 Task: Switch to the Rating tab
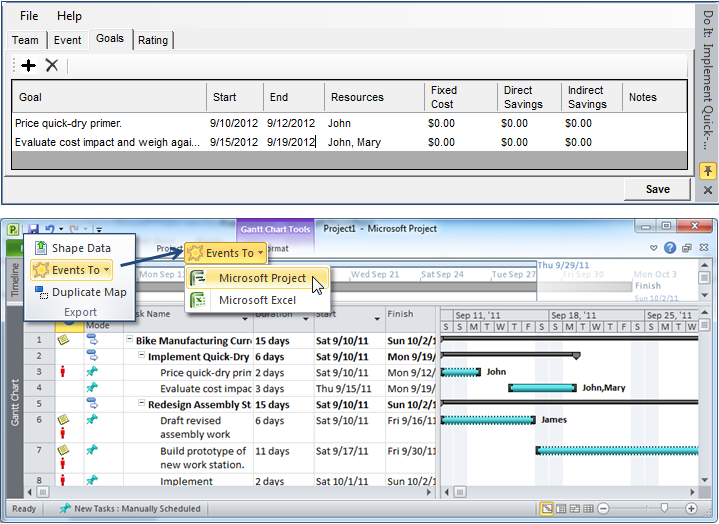tap(153, 40)
